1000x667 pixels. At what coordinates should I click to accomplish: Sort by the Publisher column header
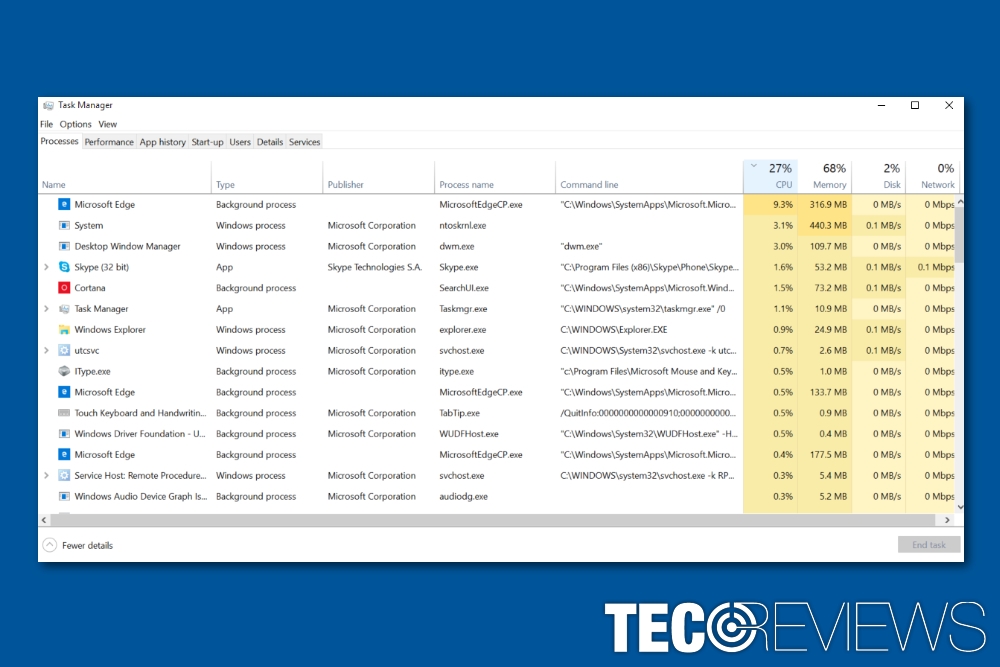[378, 177]
